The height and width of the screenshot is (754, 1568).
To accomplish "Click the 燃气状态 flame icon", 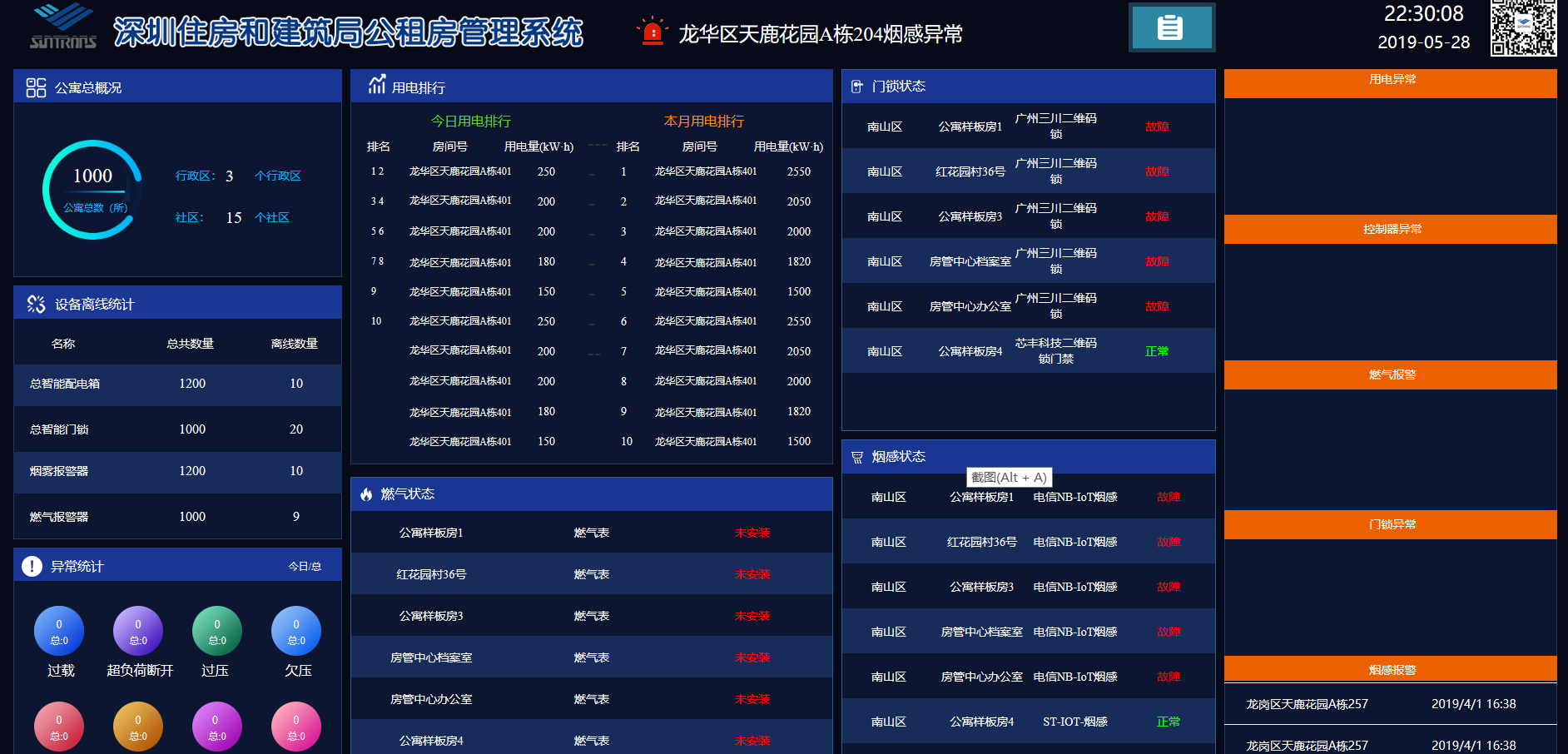I will (x=366, y=494).
